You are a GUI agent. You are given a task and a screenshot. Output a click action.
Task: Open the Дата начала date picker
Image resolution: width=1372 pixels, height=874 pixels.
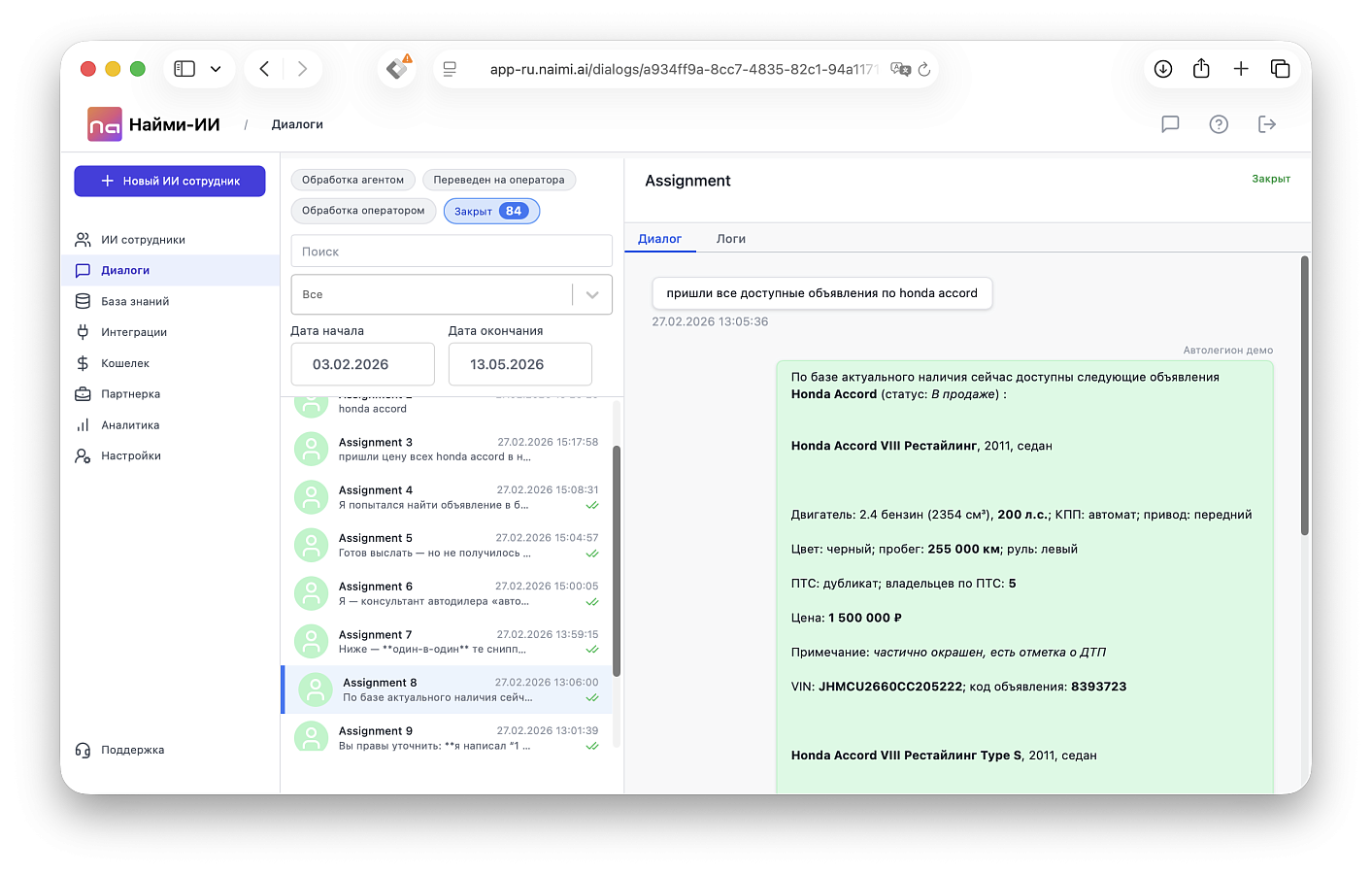pyautogui.click(x=363, y=364)
